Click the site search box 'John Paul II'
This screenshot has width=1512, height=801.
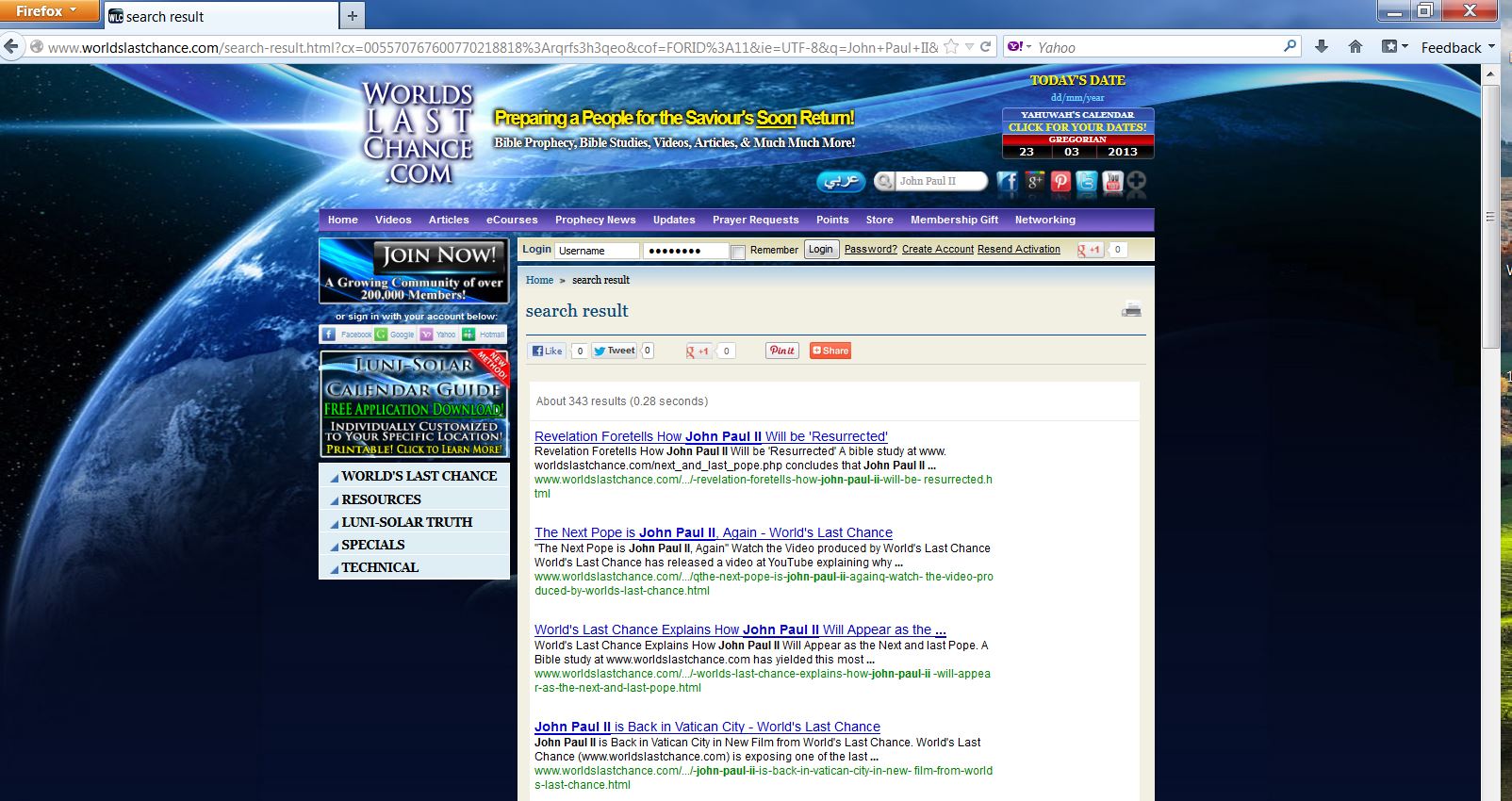tap(941, 181)
